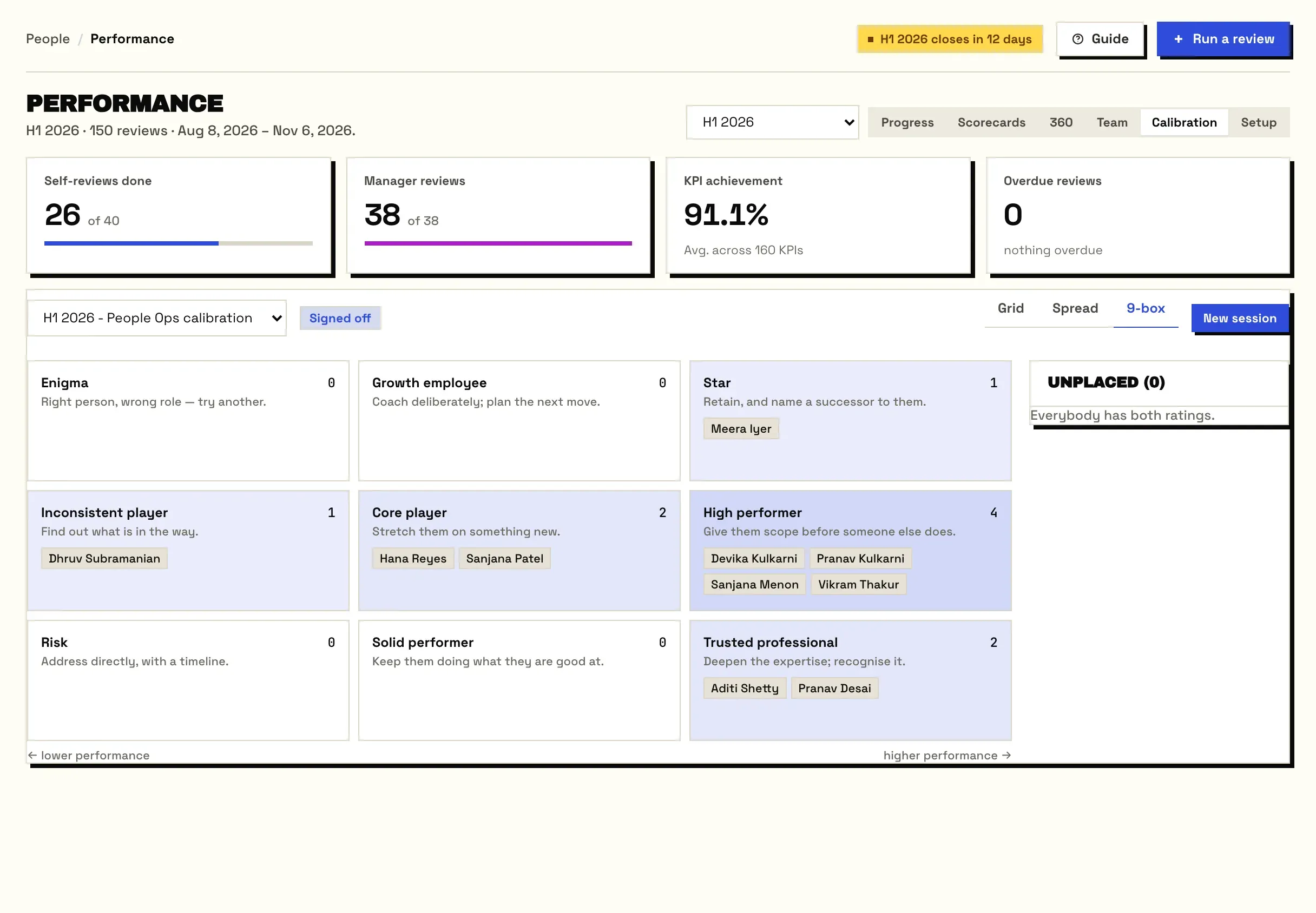Click the Vikram Thakur chip
This screenshot has height=913, width=1316.
[858, 585]
